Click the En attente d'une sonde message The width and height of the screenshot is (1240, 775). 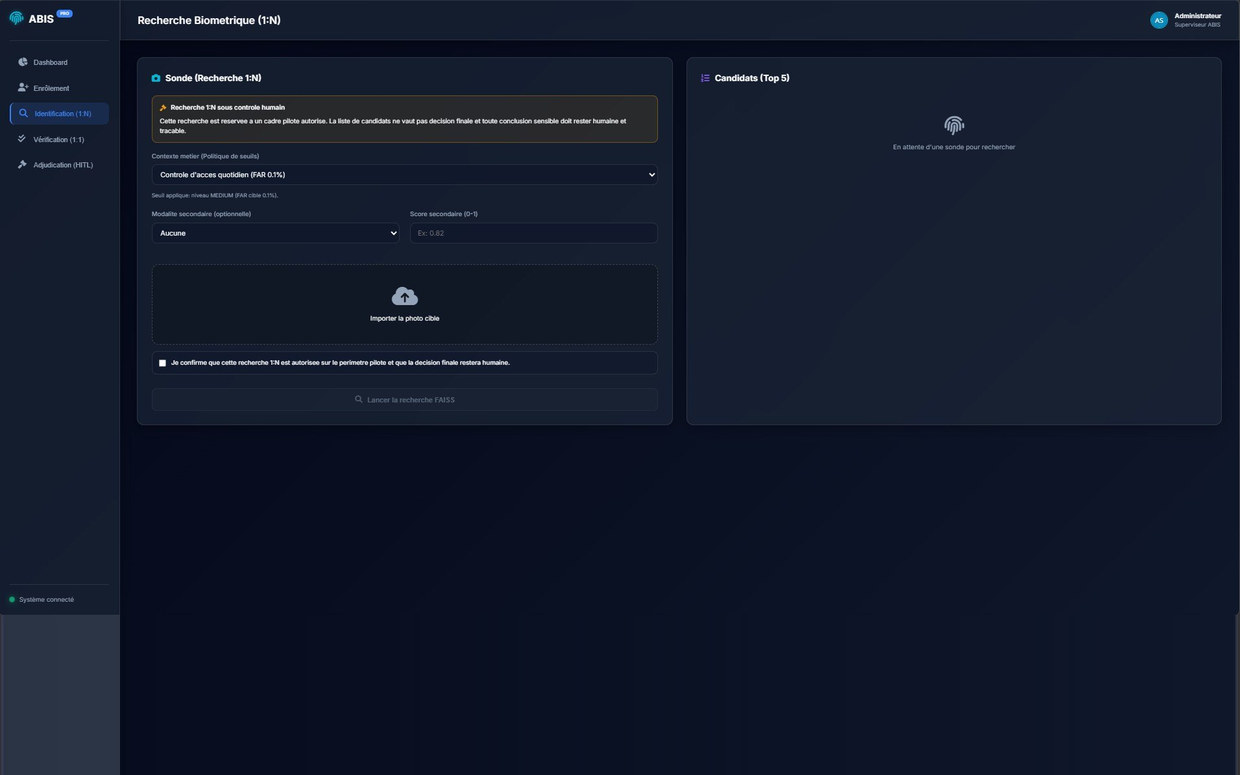pos(954,147)
